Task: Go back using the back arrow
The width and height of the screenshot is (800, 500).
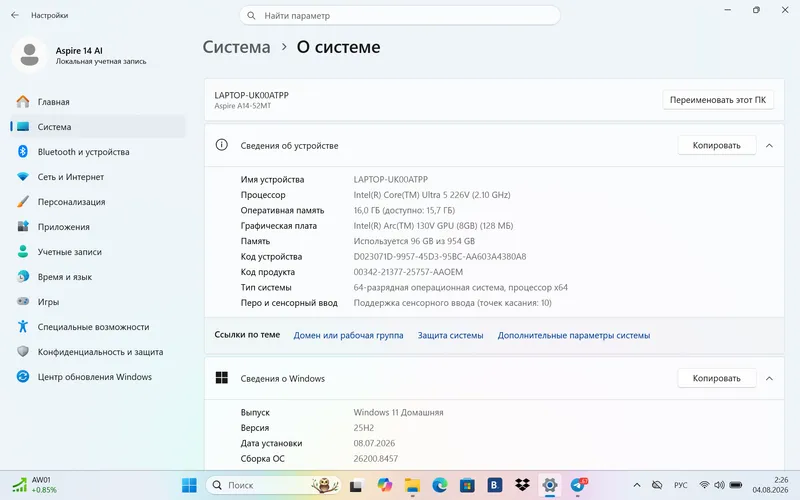Action: click(15, 15)
